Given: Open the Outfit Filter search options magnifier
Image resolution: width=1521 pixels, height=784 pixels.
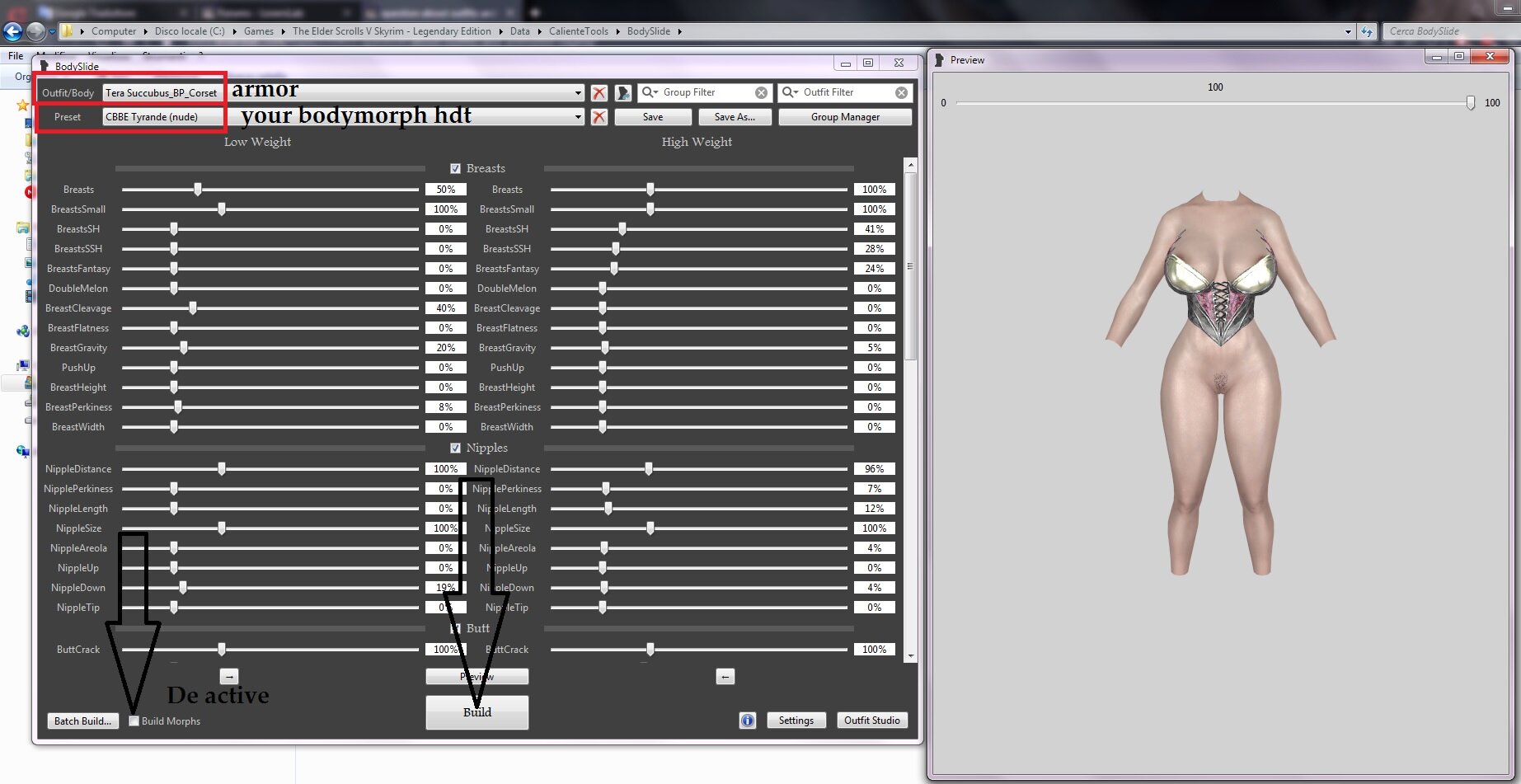Looking at the screenshot, I should (x=790, y=92).
